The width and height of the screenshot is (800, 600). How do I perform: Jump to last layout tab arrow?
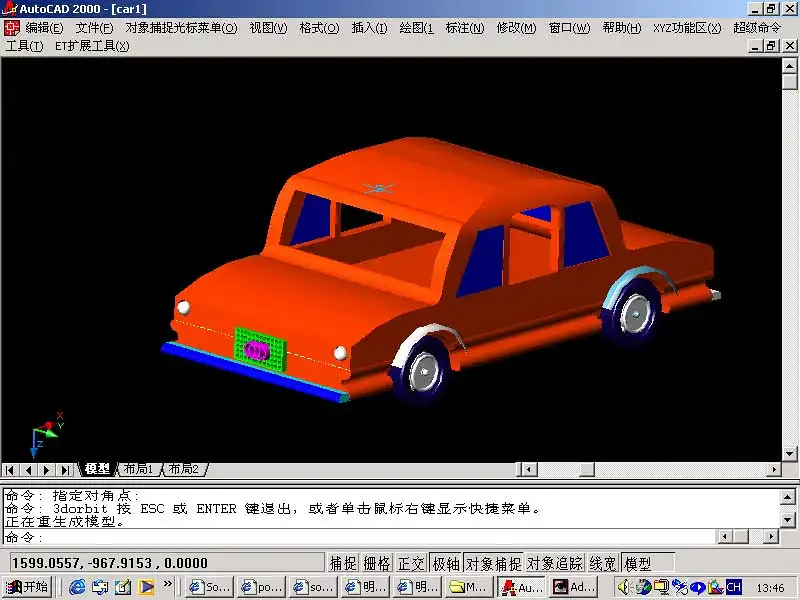65,469
